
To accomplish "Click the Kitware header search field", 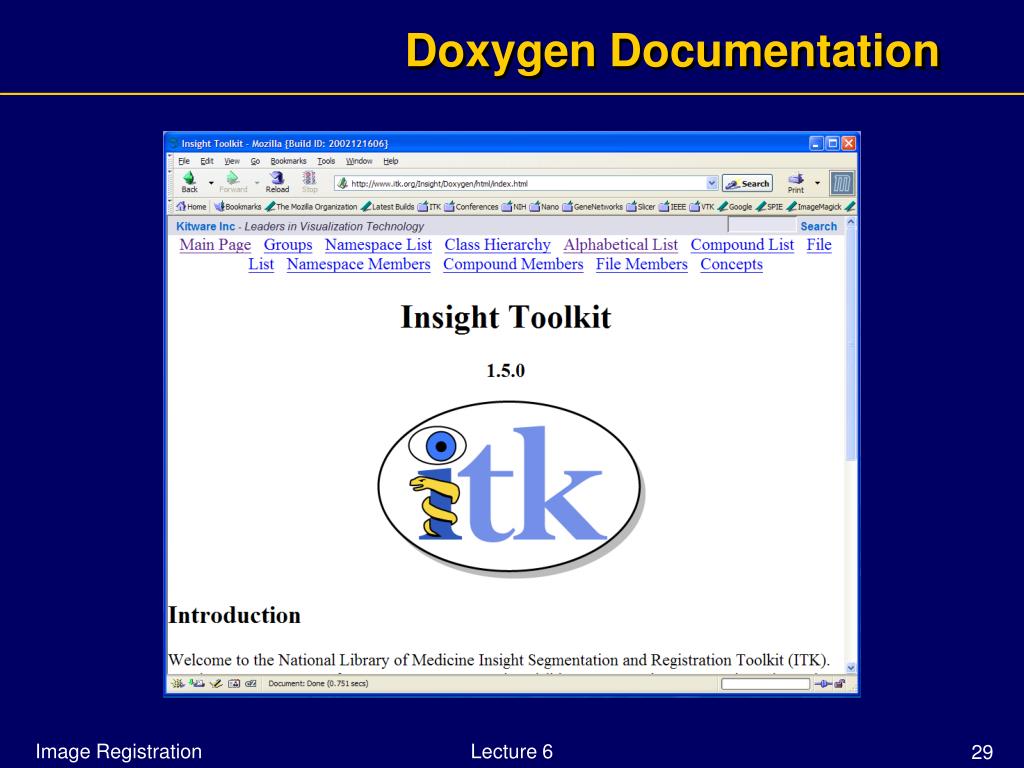I will pos(761,225).
